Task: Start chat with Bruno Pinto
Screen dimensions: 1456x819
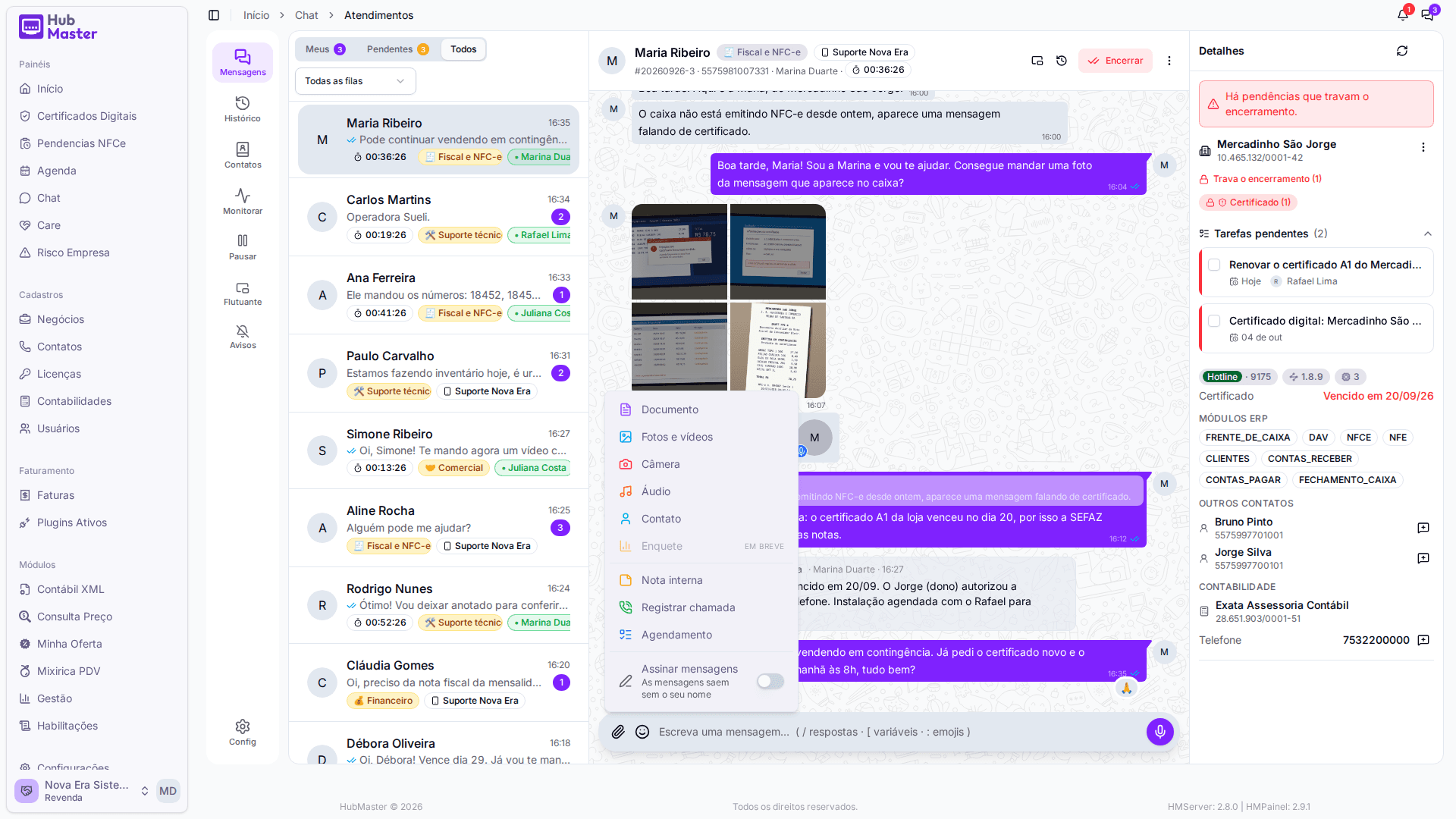Action: (x=1423, y=528)
